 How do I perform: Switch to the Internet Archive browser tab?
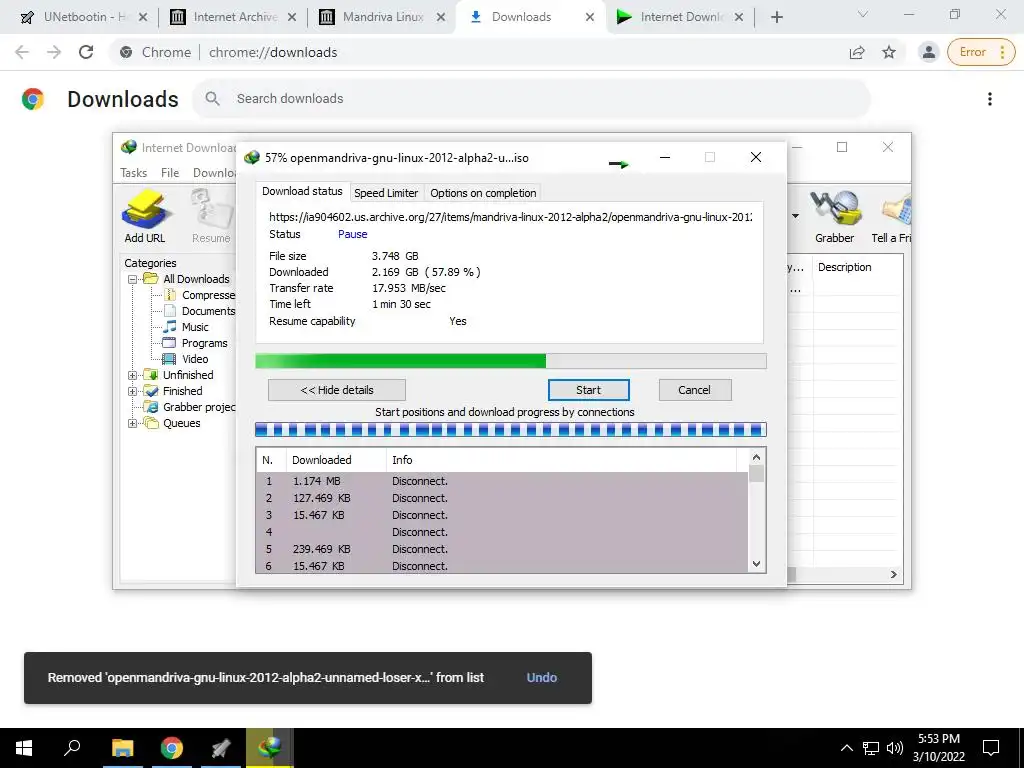click(232, 17)
